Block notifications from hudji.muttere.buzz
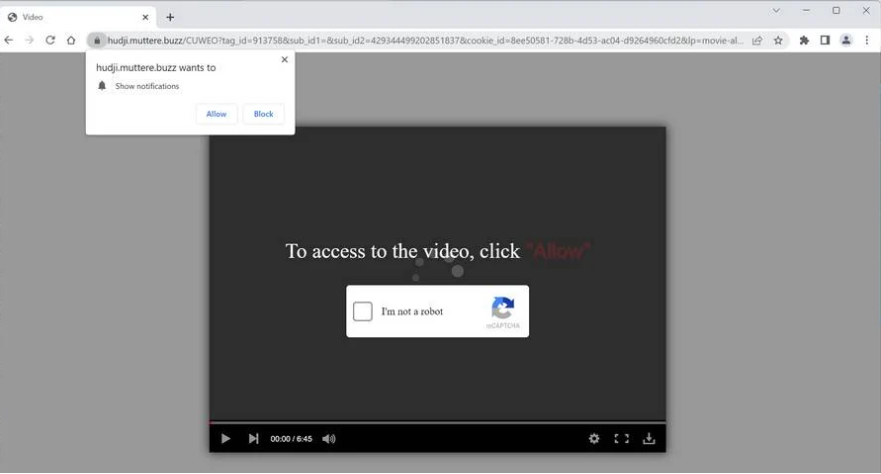This screenshot has height=474, width=881. click(263, 114)
